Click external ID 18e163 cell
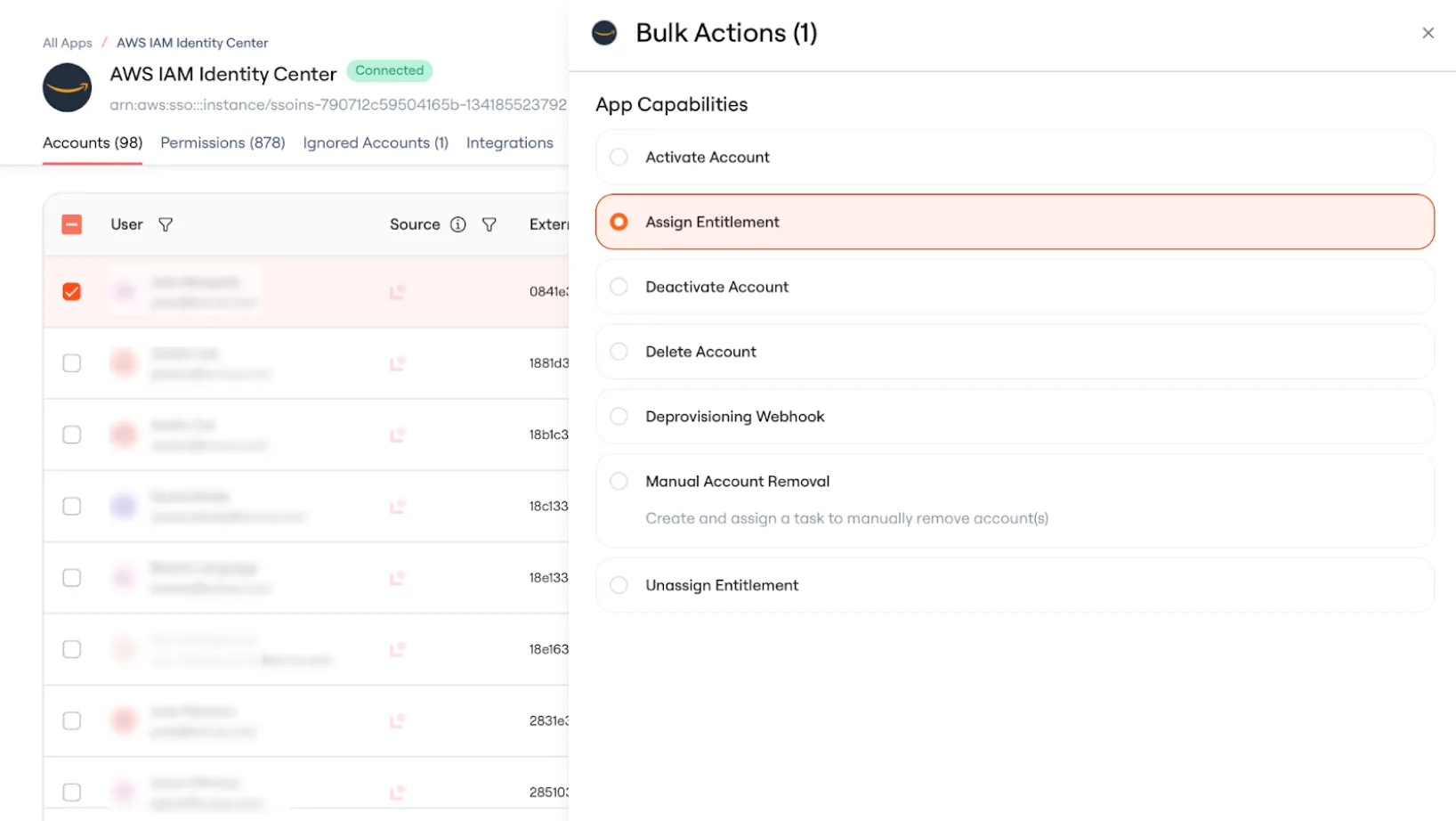 coord(548,649)
